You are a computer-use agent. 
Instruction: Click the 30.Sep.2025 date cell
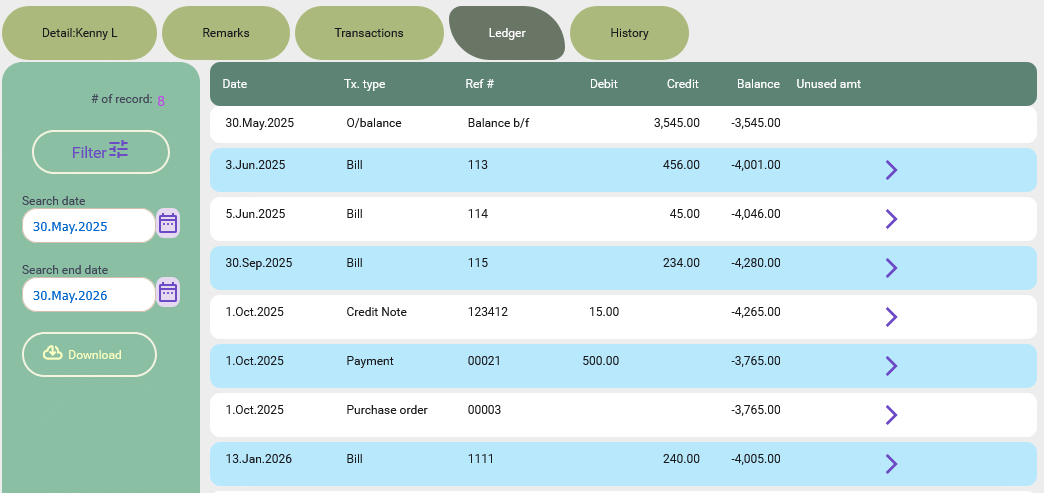pyautogui.click(x=258, y=262)
